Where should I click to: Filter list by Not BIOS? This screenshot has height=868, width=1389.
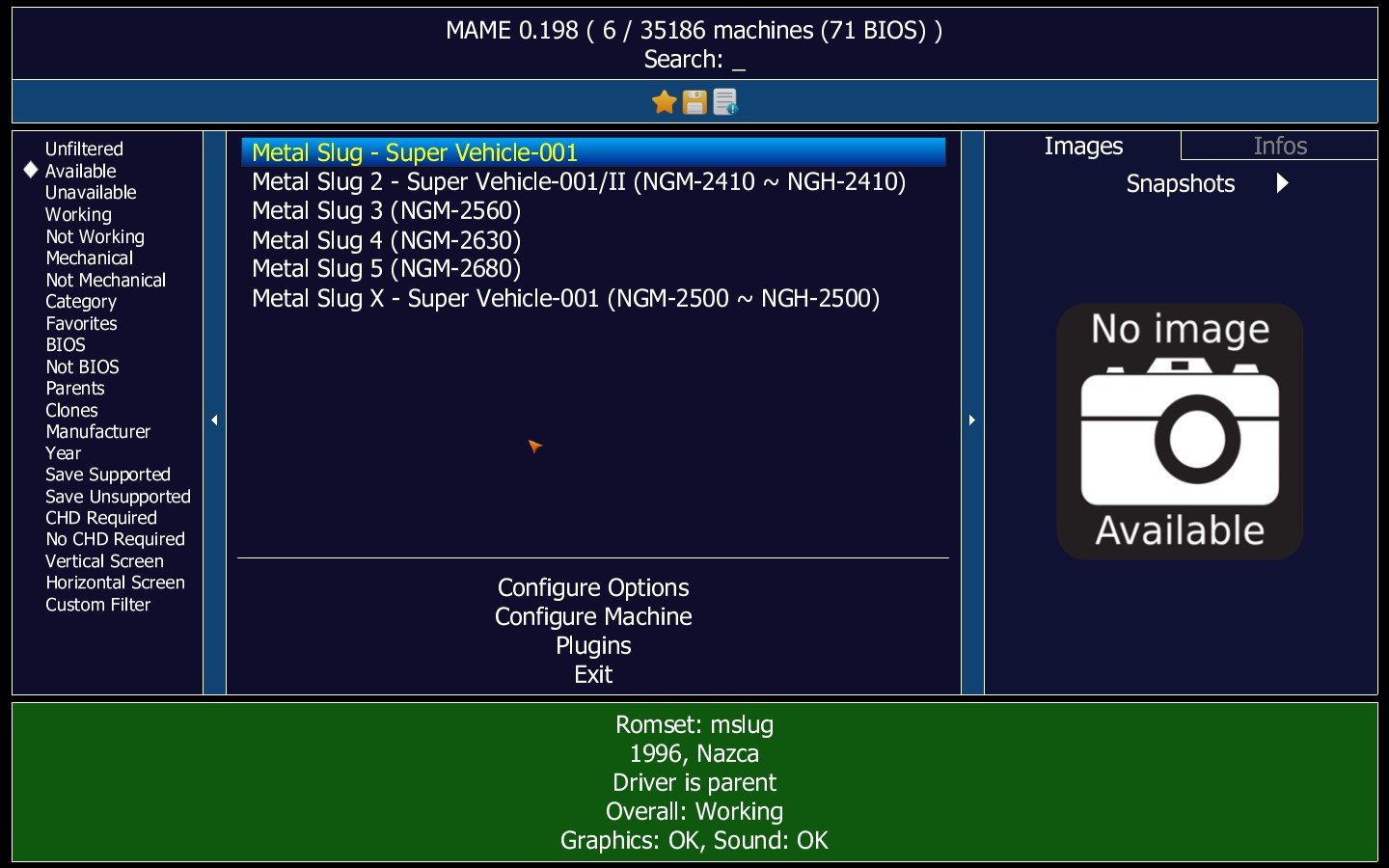[x=82, y=366]
